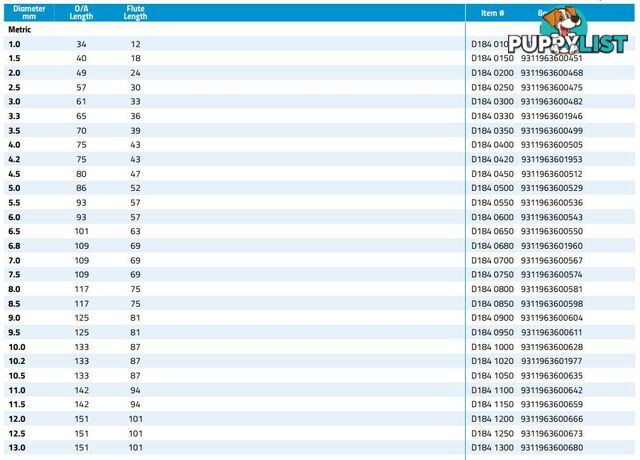Viewport: 640px width, 460px height.
Task: Select item number D184 0750
Action: pyautogui.click(x=492, y=275)
